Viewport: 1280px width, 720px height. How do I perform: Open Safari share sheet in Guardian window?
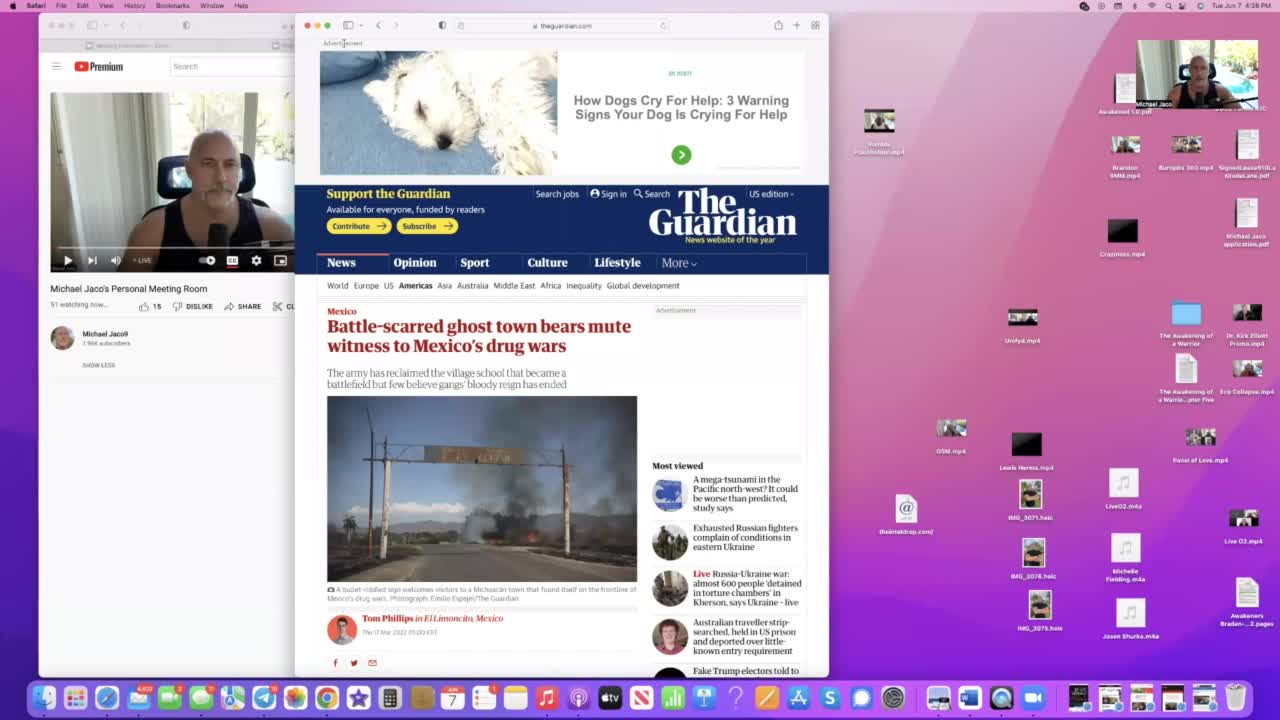pos(778,25)
